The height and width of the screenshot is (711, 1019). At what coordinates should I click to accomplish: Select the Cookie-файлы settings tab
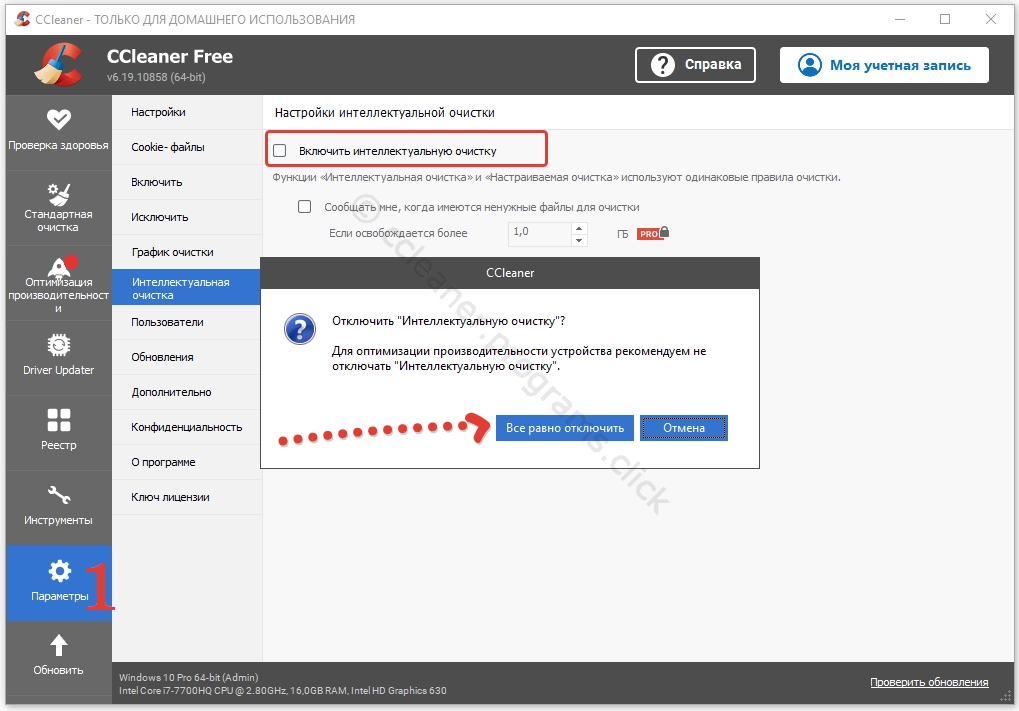(168, 147)
